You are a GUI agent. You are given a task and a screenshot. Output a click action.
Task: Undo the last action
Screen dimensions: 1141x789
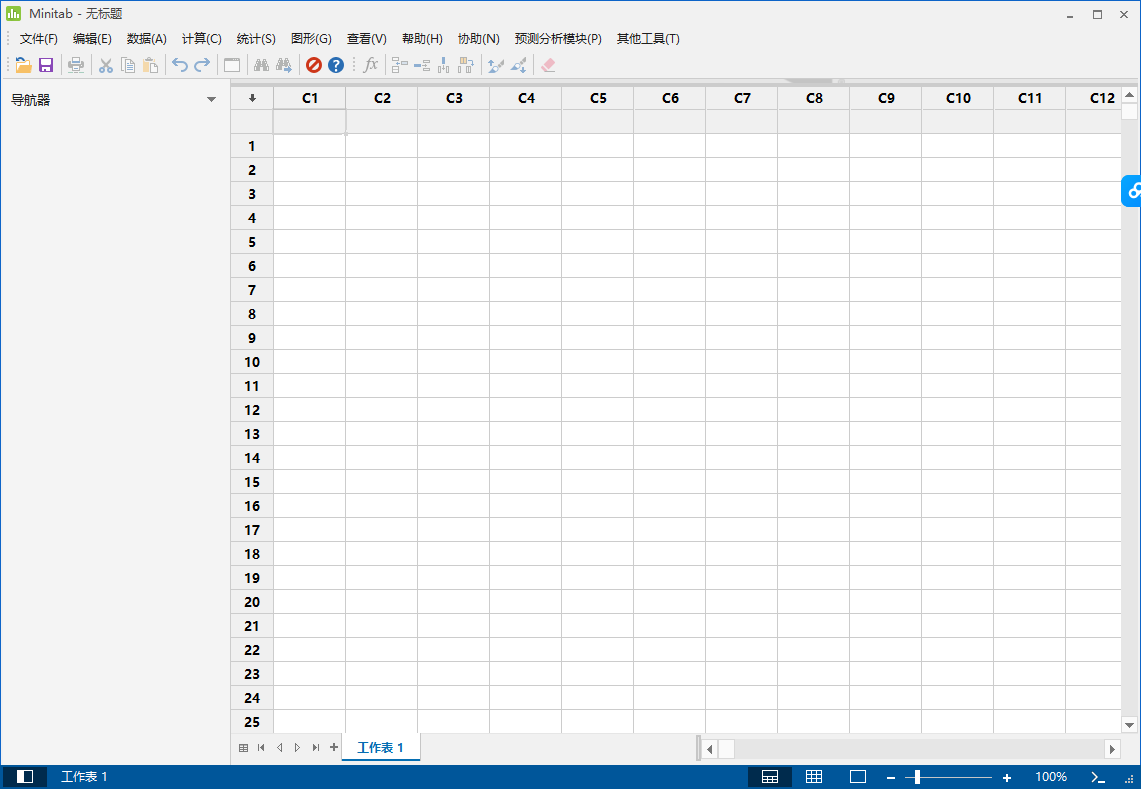click(180, 65)
